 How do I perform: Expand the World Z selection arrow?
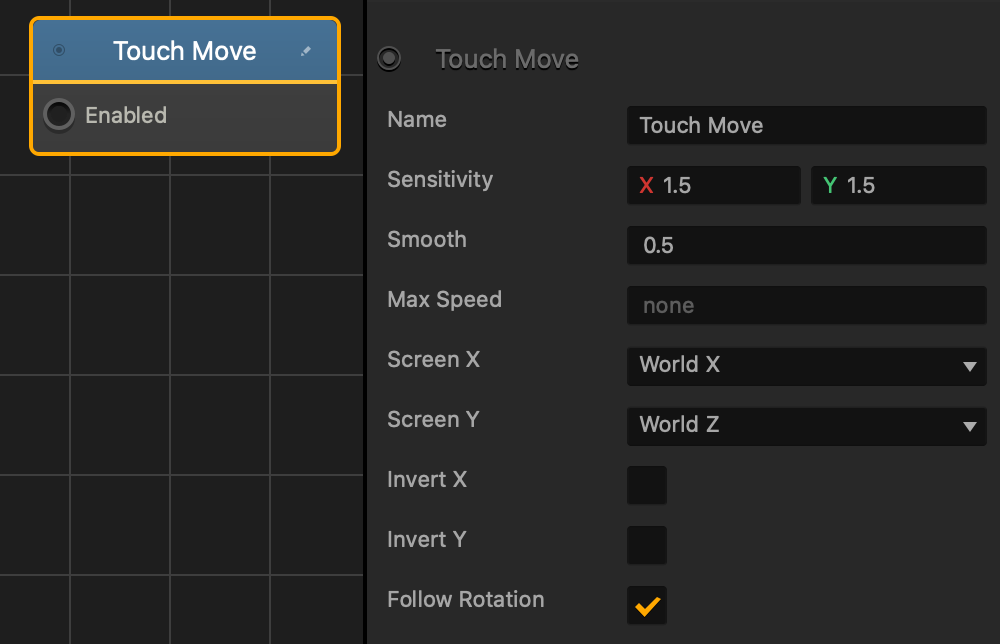click(967, 426)
